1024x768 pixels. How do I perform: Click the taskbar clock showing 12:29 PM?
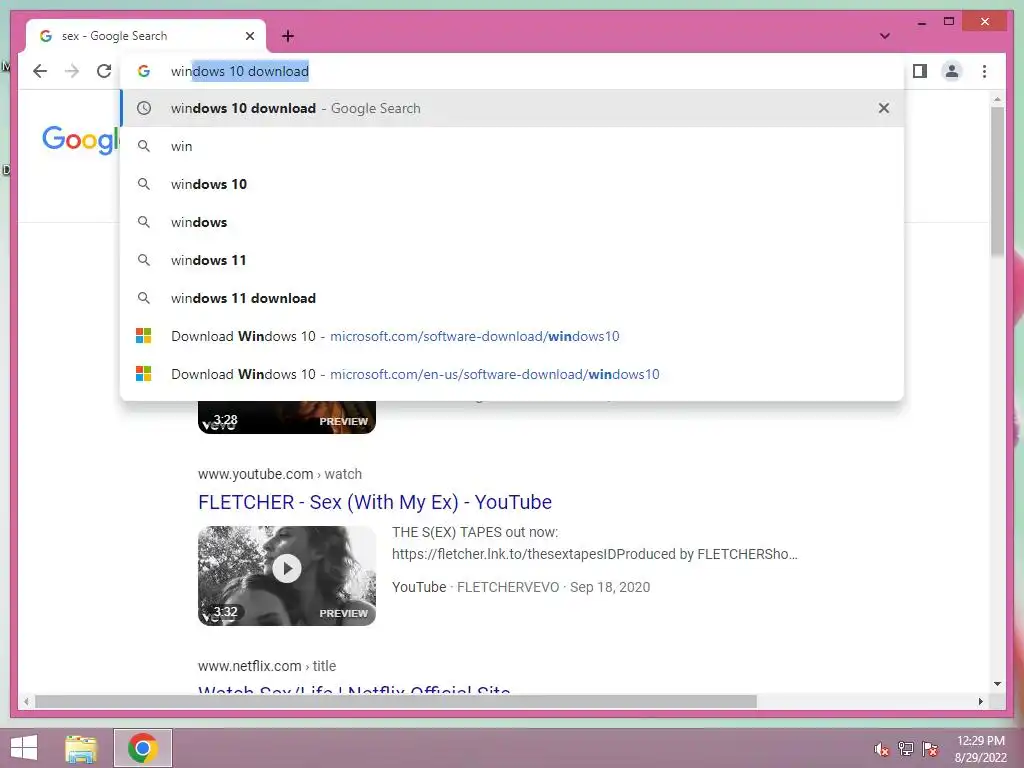[x=981, y=749]
